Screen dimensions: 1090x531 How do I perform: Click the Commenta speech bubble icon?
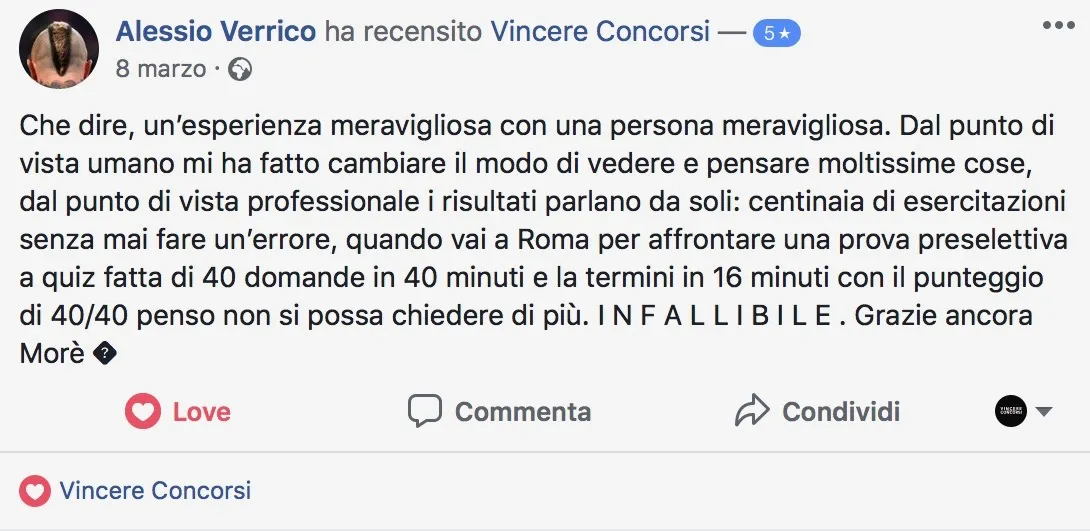pyautogui.click(x=425, y=412)
